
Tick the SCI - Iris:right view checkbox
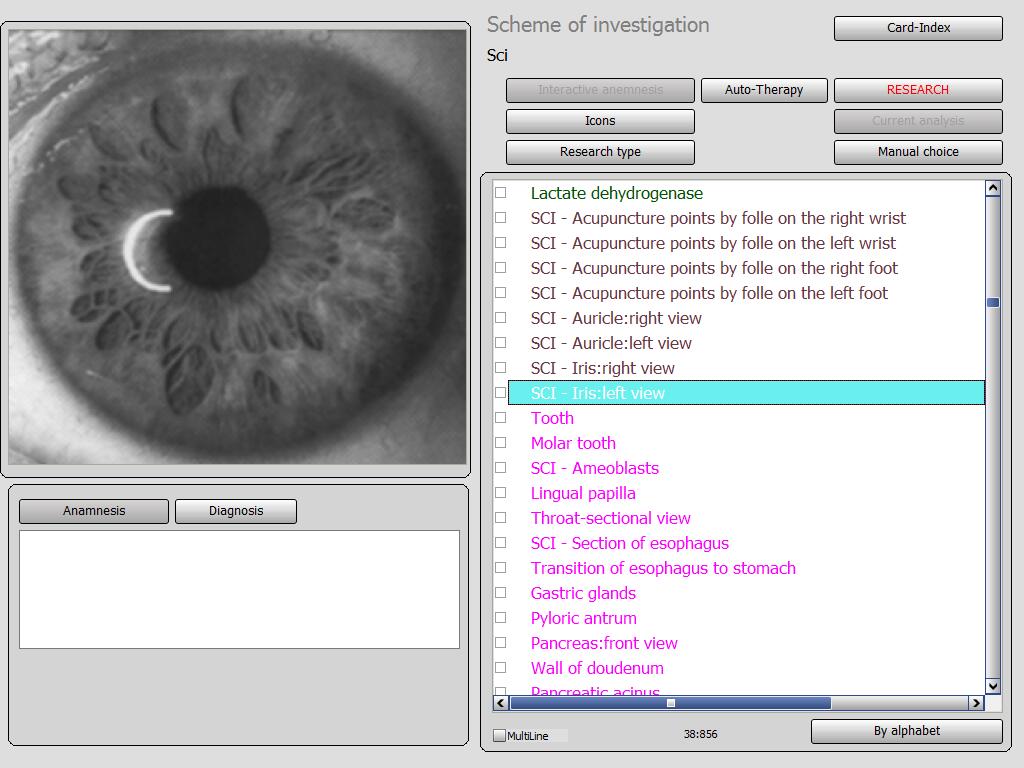point(501,368)
